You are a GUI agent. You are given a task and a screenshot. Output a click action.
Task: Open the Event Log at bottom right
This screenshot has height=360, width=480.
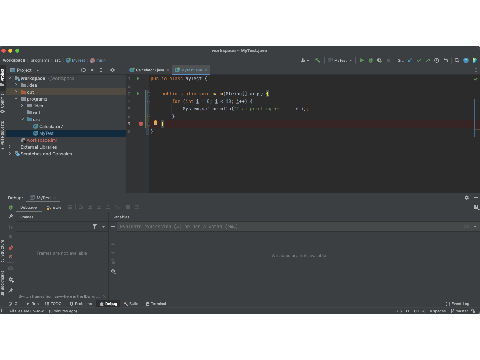[x=457, y=304]
